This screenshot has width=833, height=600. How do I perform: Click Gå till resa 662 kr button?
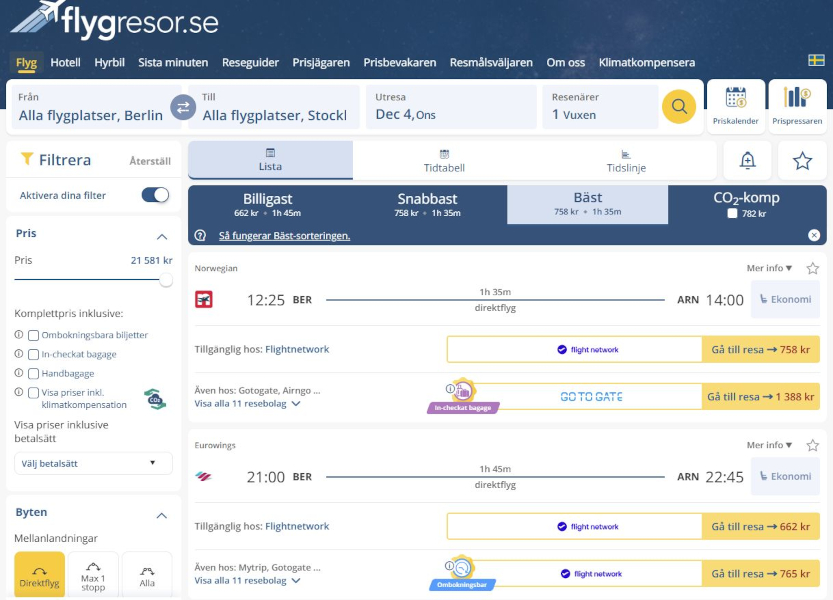click(761, 527)
